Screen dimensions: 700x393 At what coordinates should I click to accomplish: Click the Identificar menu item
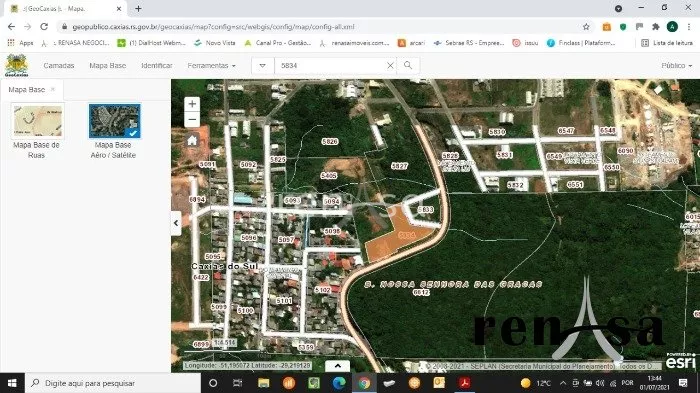tap(157, 65)
